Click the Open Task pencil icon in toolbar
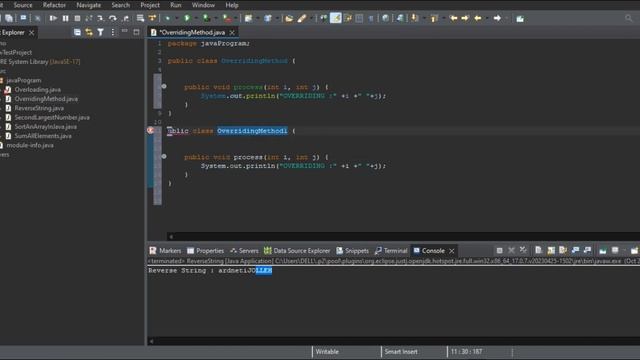The height and width of the screenshot is (360, 640). [x=302, y=18]
